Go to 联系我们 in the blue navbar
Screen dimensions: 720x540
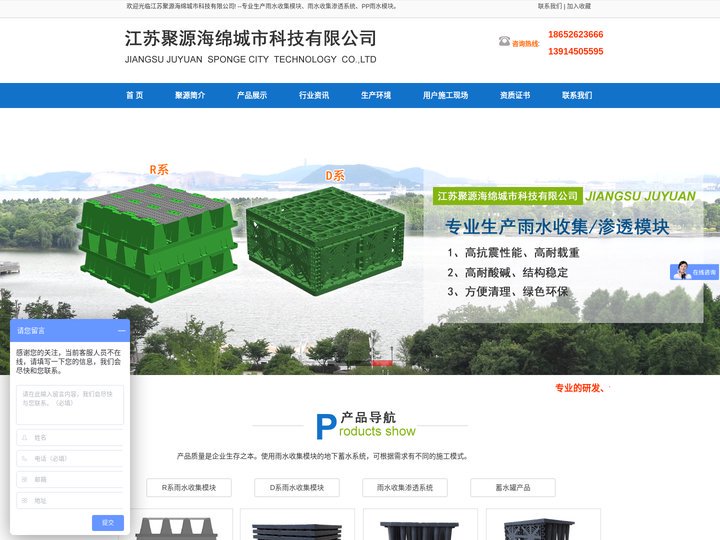tap(577, 96)
